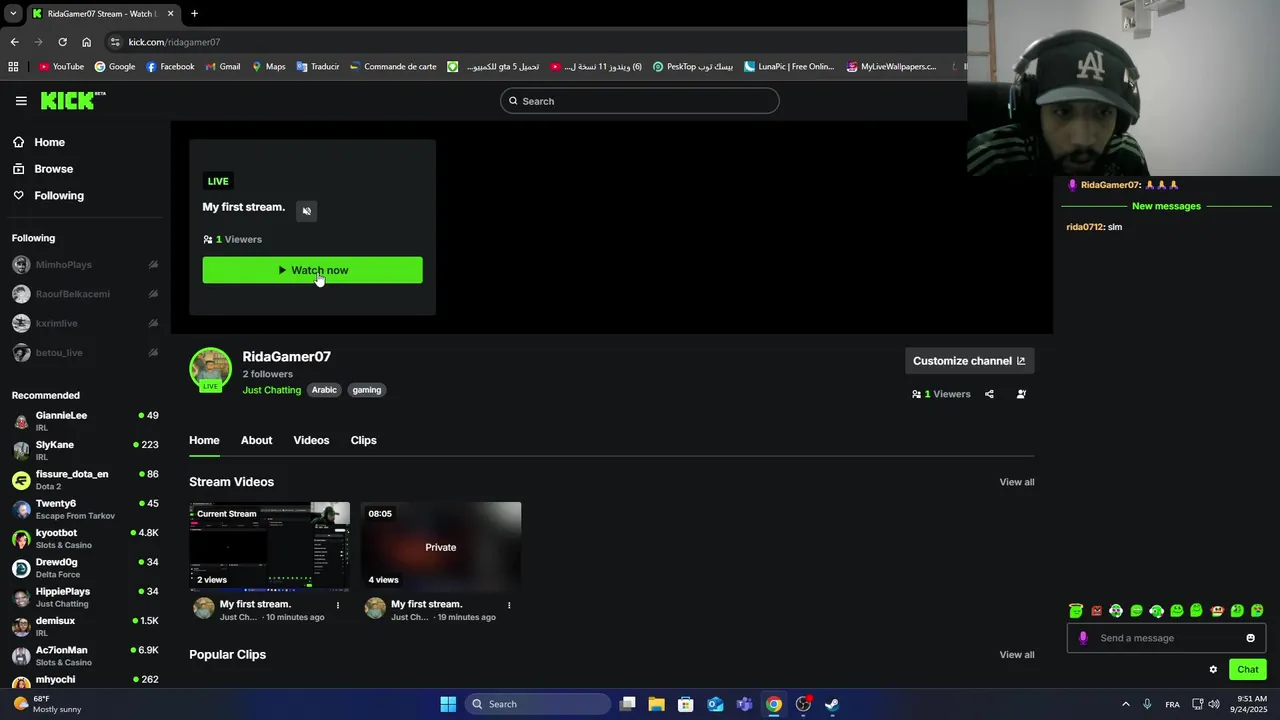Open chat settings gear

point(1213,670)
